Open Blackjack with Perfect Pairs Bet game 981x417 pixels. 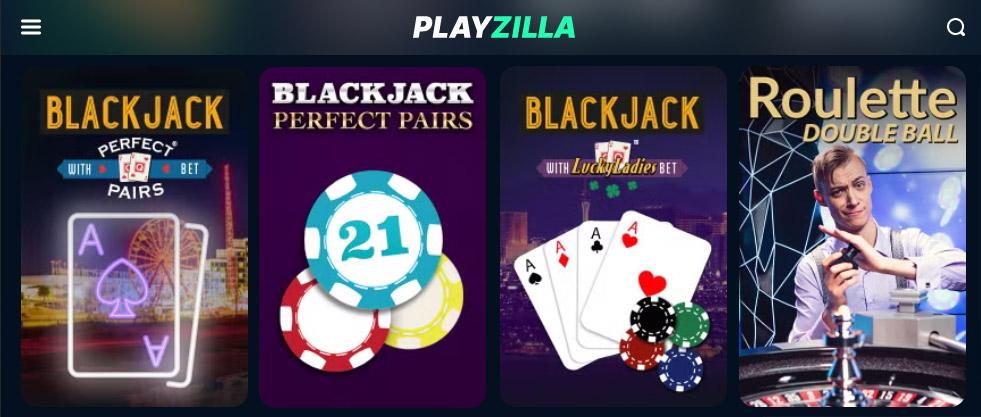[135, 237]
